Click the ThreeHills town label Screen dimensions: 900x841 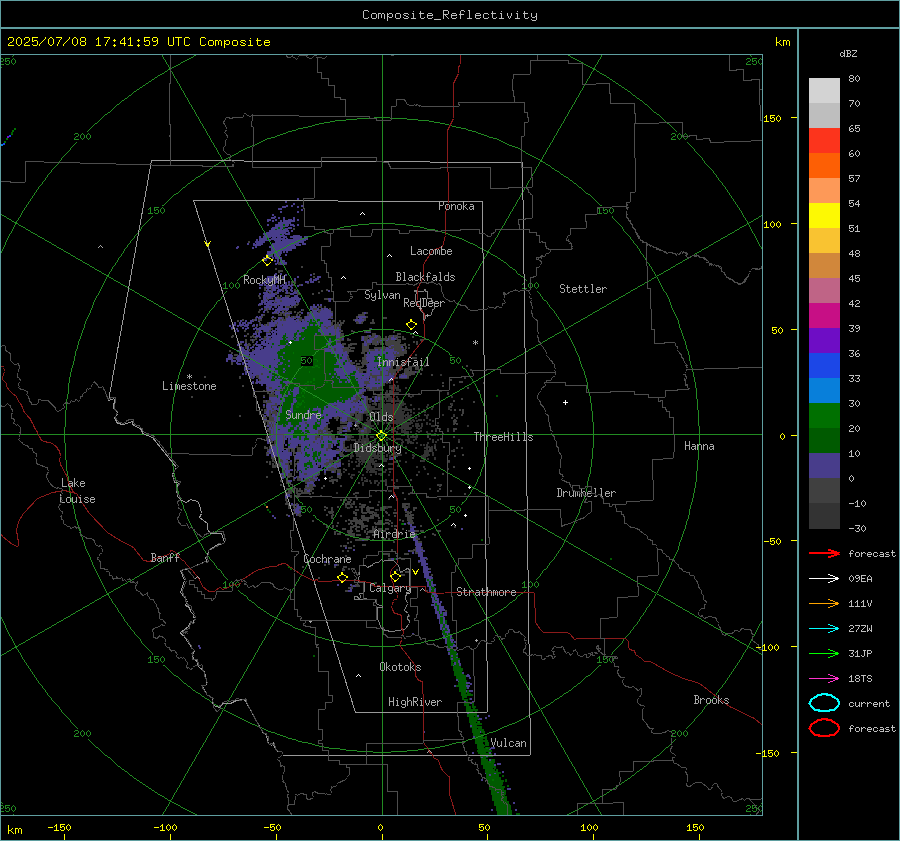(x=503, y=437)
